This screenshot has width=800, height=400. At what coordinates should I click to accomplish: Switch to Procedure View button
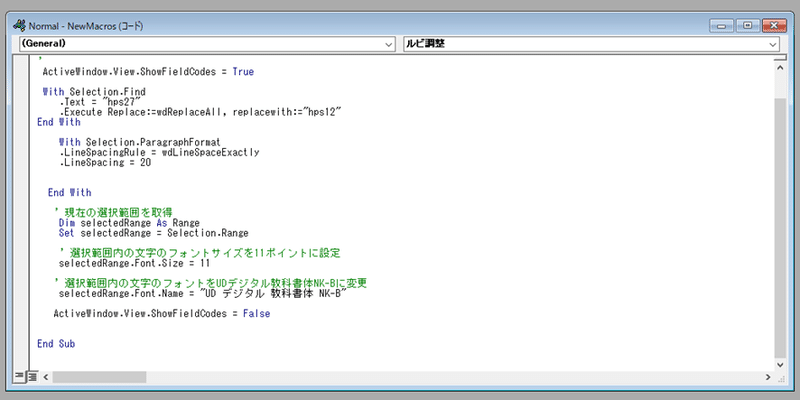(19, 377)
